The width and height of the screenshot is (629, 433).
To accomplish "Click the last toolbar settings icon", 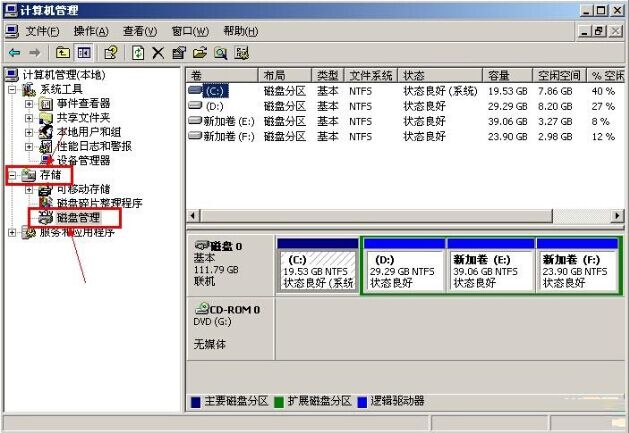I will pos(241,53).
